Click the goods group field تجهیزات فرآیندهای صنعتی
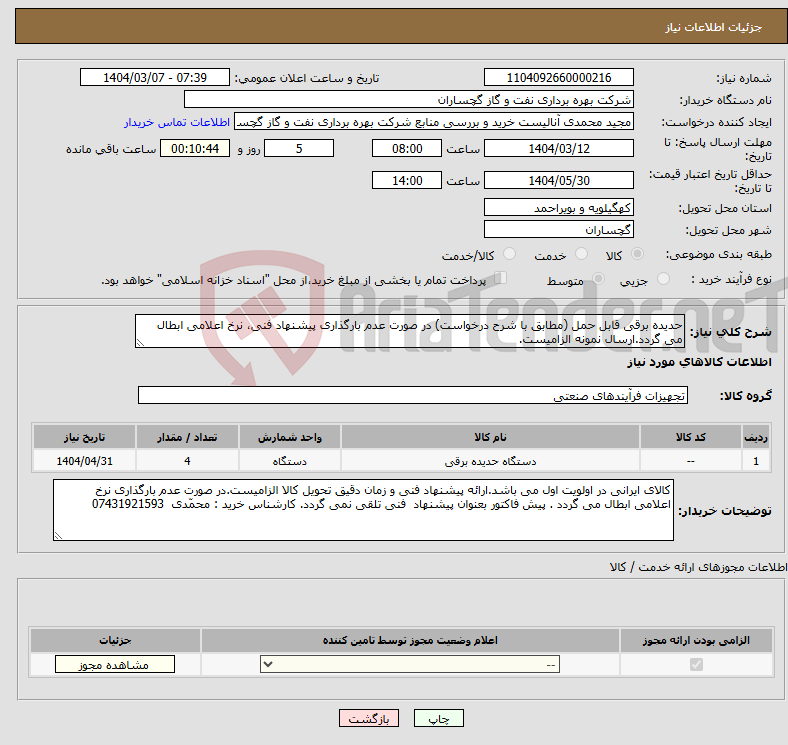The image size is (788, 745). click(x=413, y=395)
